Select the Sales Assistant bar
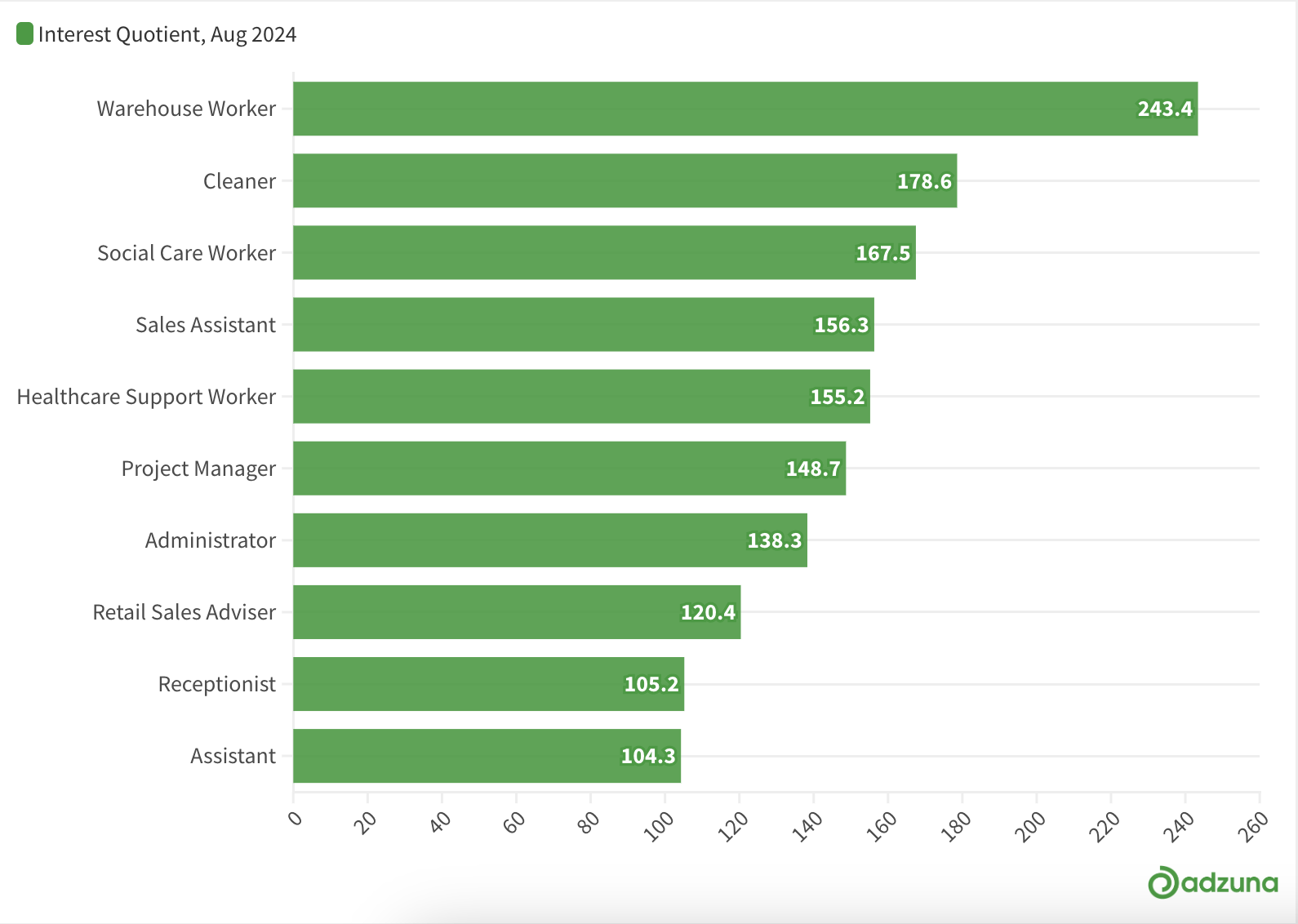The image size is (1298, 924). click(x=584, y=324)
